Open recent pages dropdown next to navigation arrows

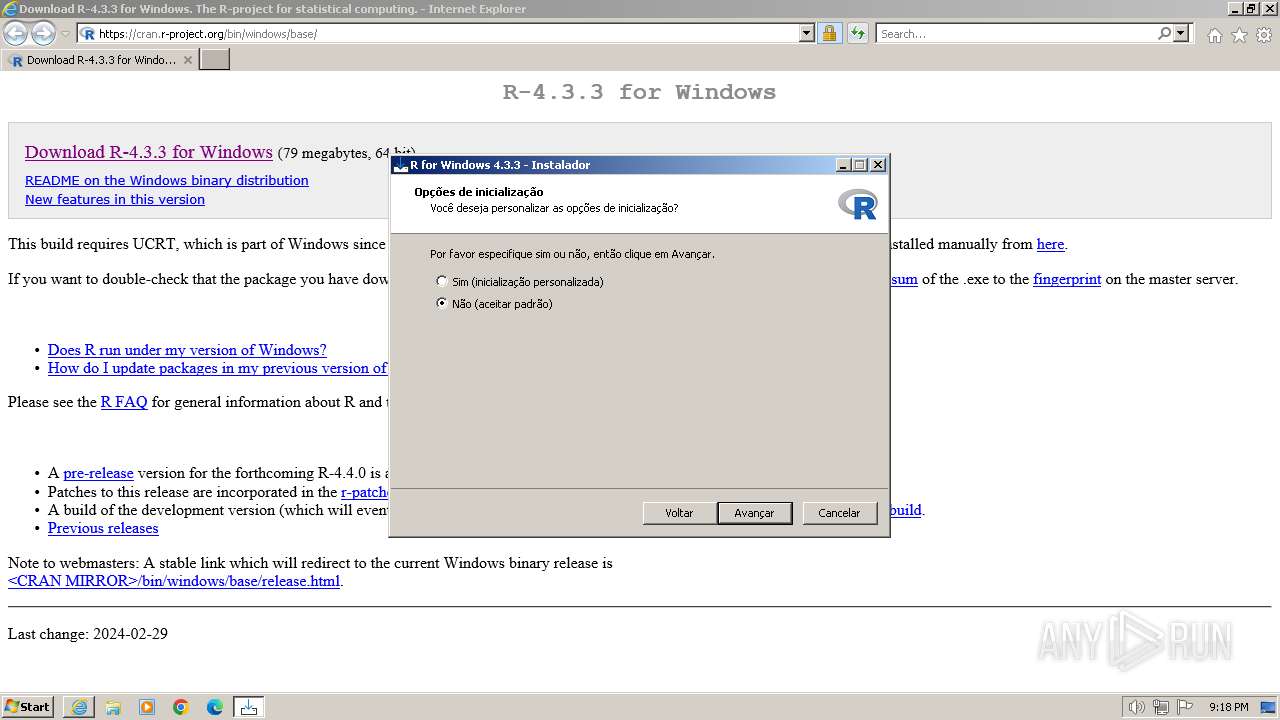66,34
